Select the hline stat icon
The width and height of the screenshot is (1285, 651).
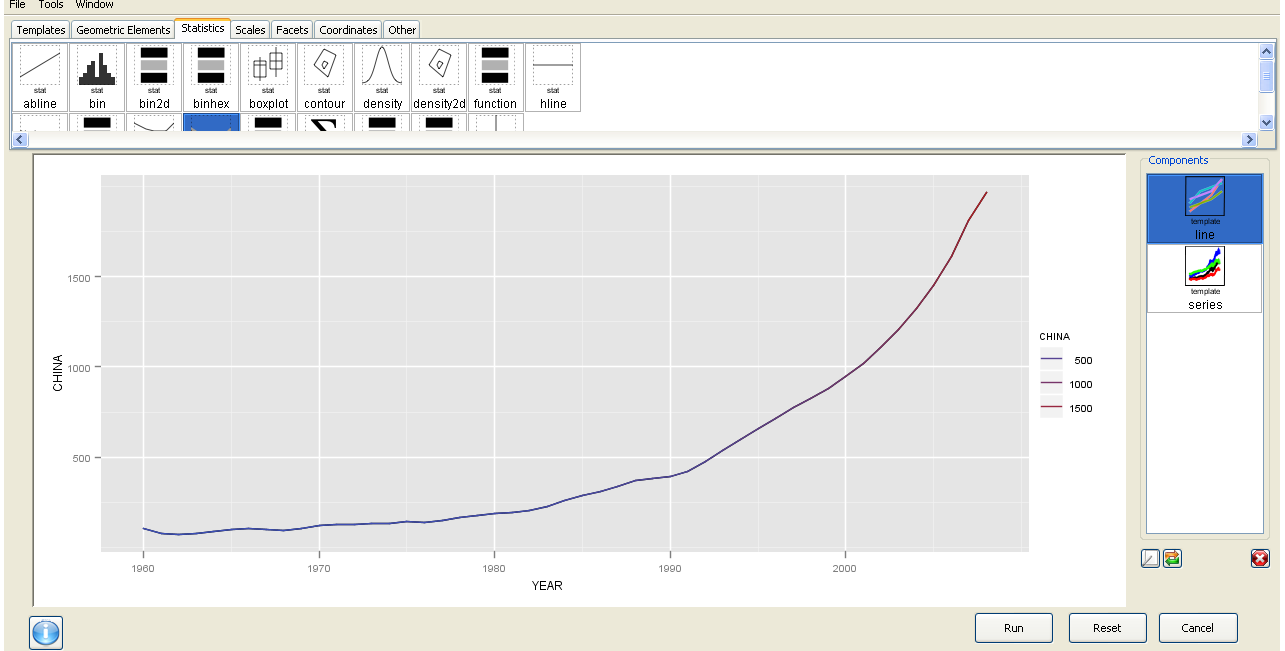[553, 76]
